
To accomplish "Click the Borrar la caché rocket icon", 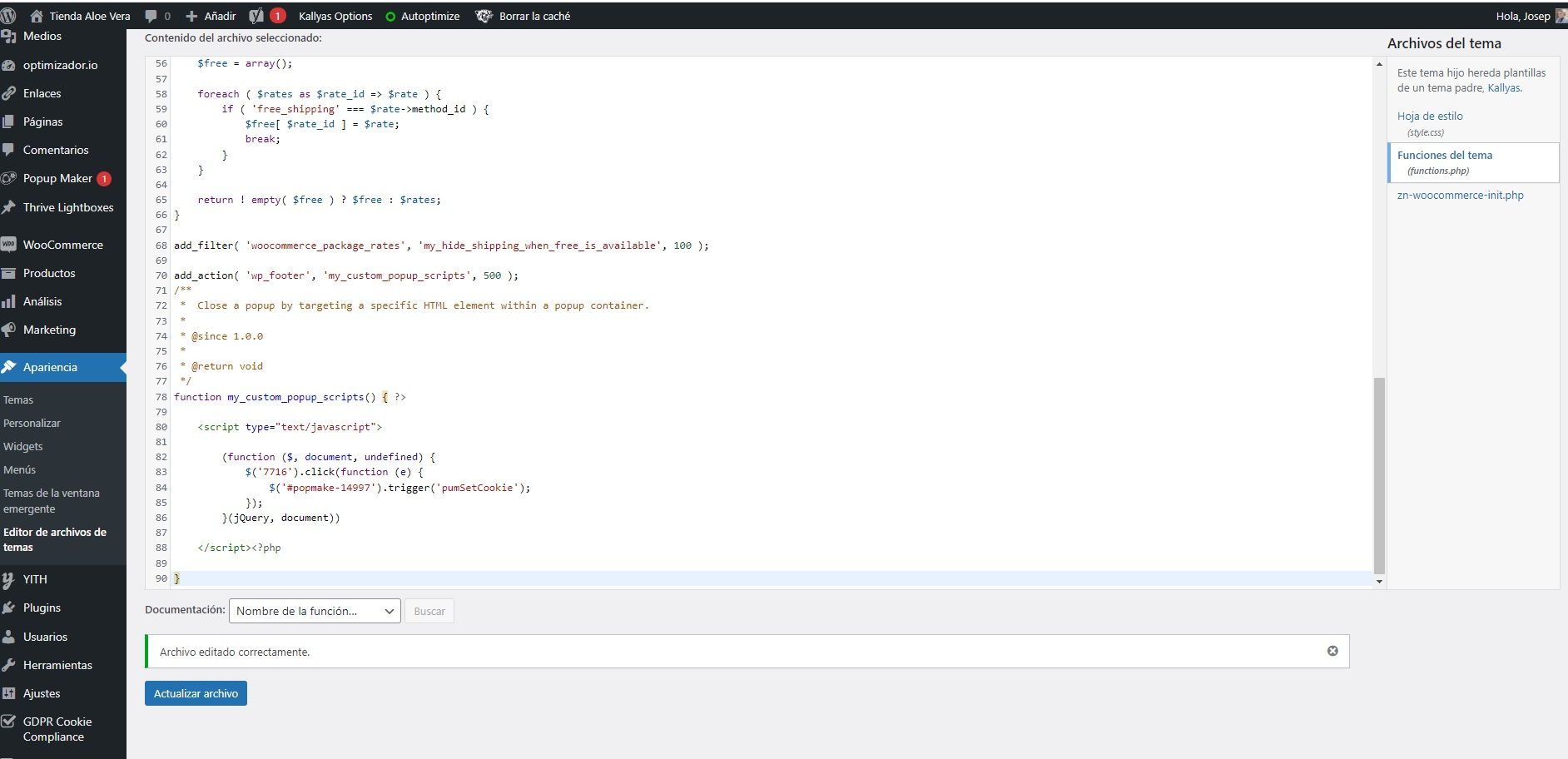I will point(484,16).
